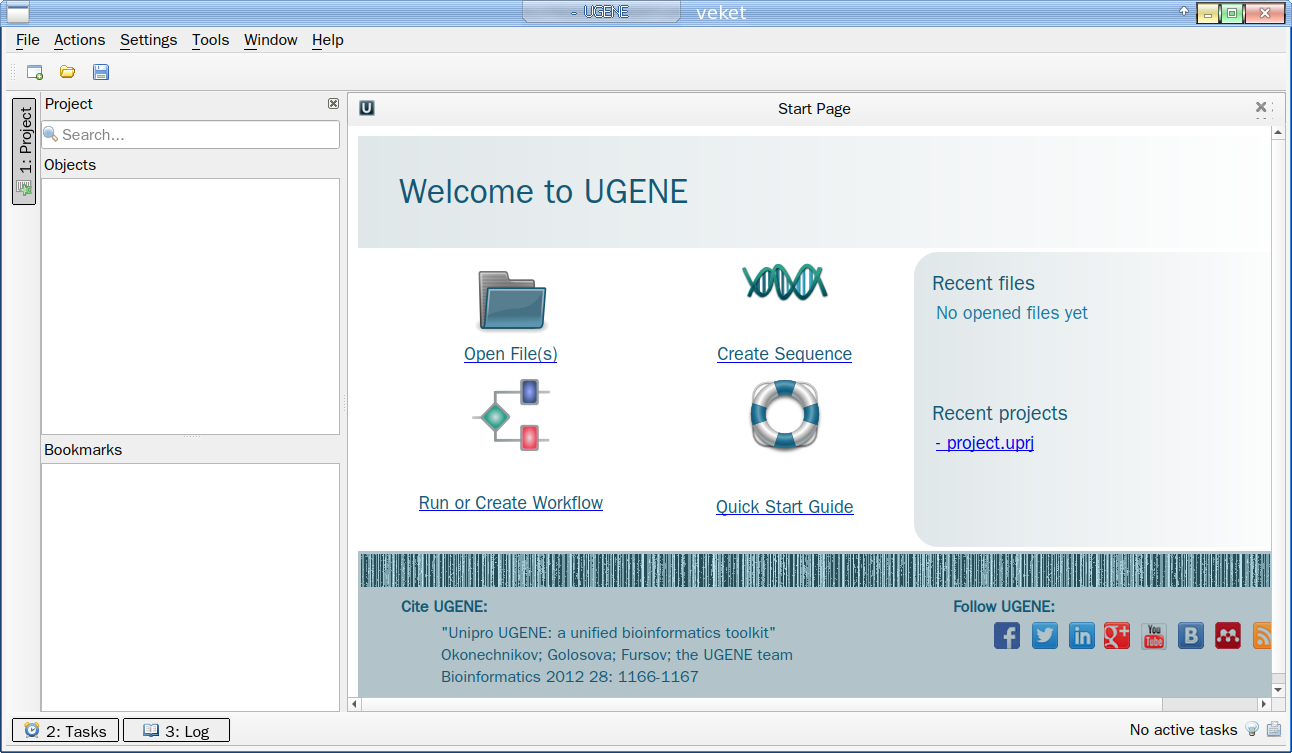
Task: Click the Save floppy disk toolbar icon
Action: tap(100, 72)
